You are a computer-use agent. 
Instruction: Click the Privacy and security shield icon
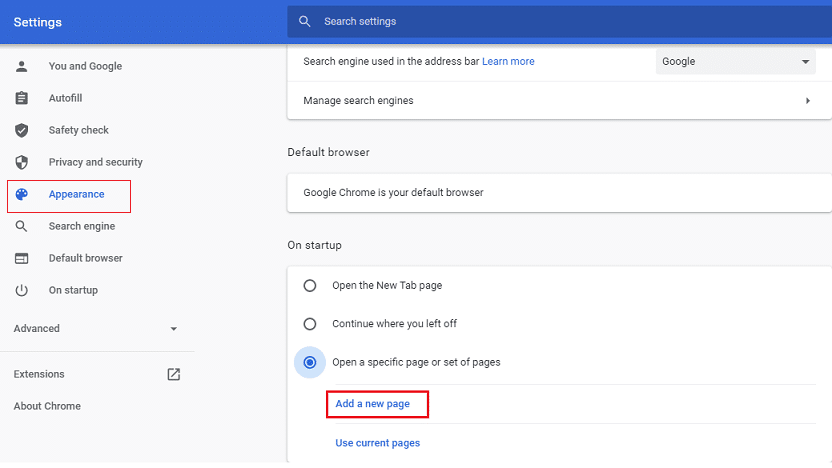tap(21, 162)
